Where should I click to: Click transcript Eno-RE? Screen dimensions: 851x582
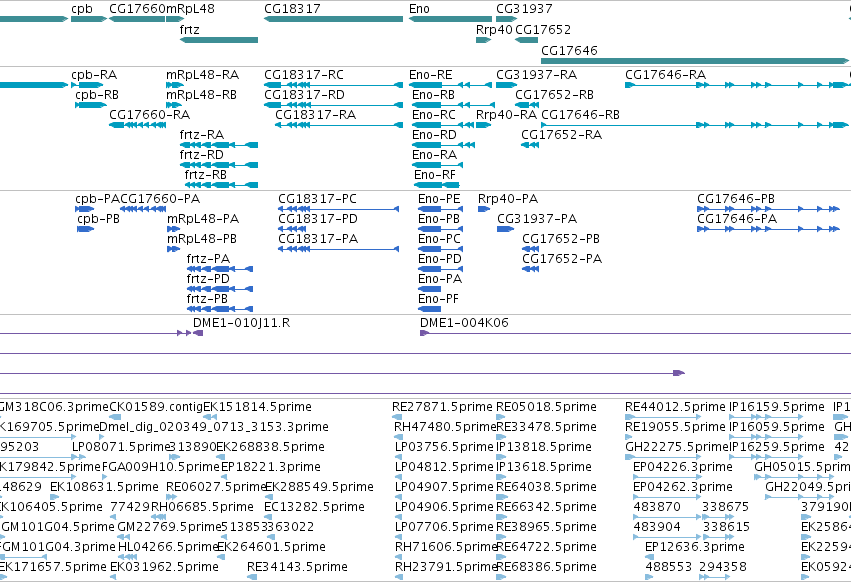click(450, 85)
